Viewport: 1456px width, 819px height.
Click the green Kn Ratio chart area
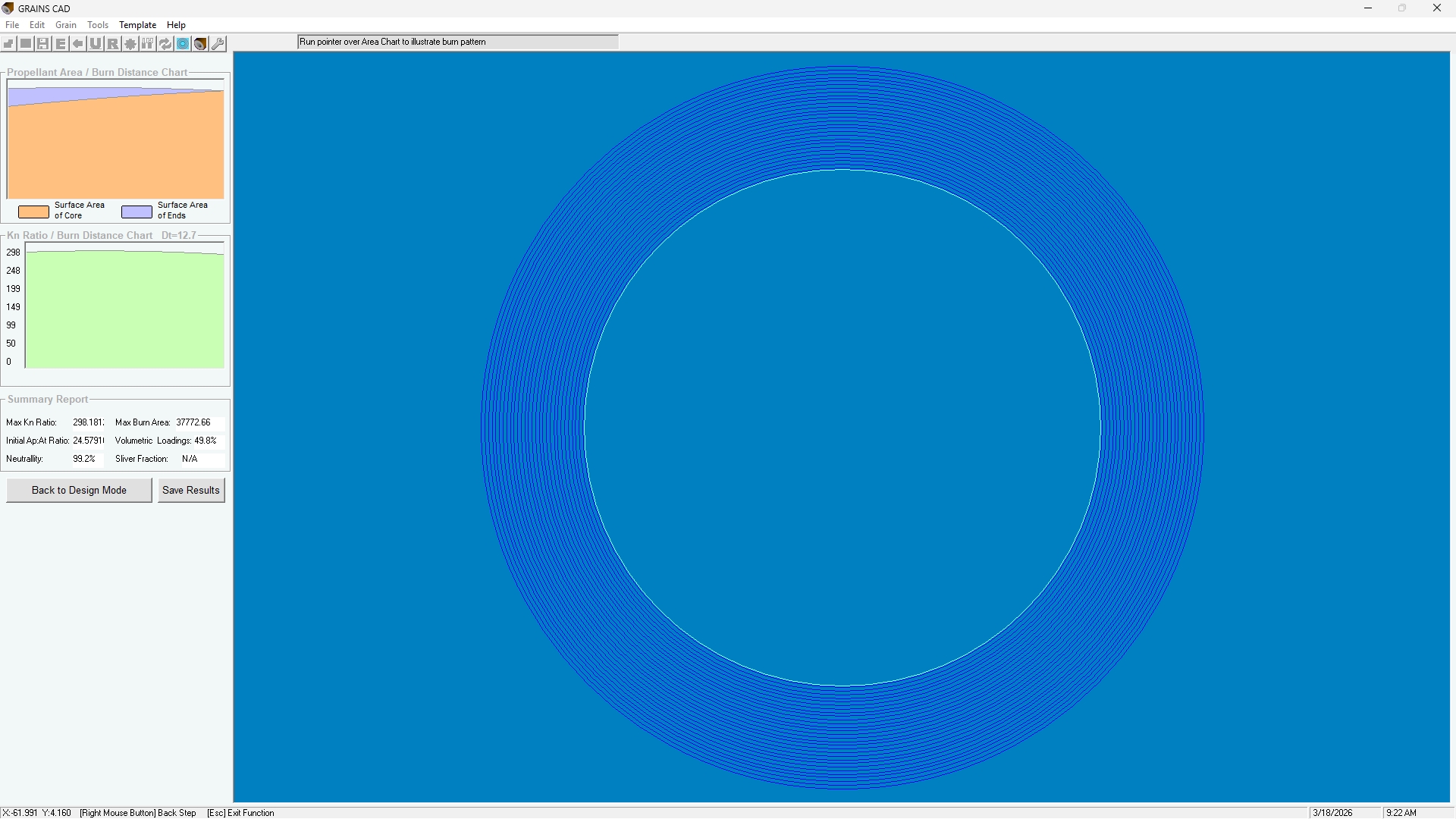124,311
